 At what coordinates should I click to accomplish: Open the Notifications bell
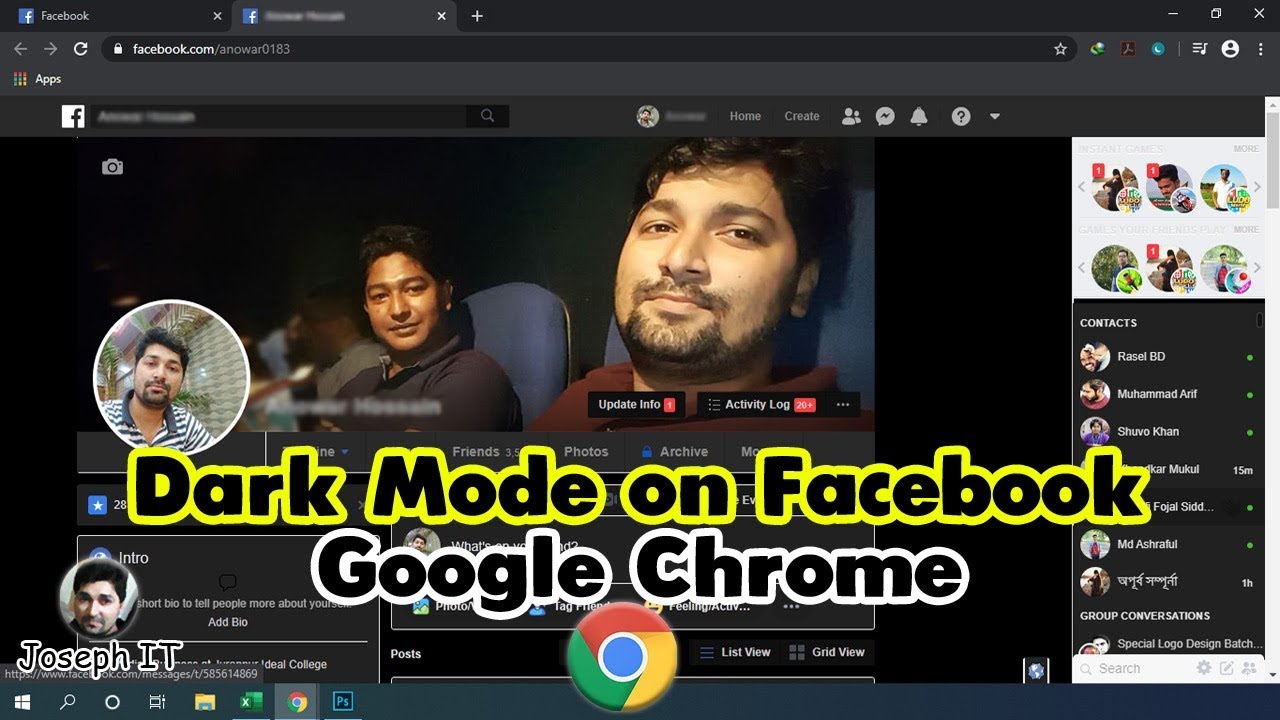pyautogui.click(x=919, y=116)
